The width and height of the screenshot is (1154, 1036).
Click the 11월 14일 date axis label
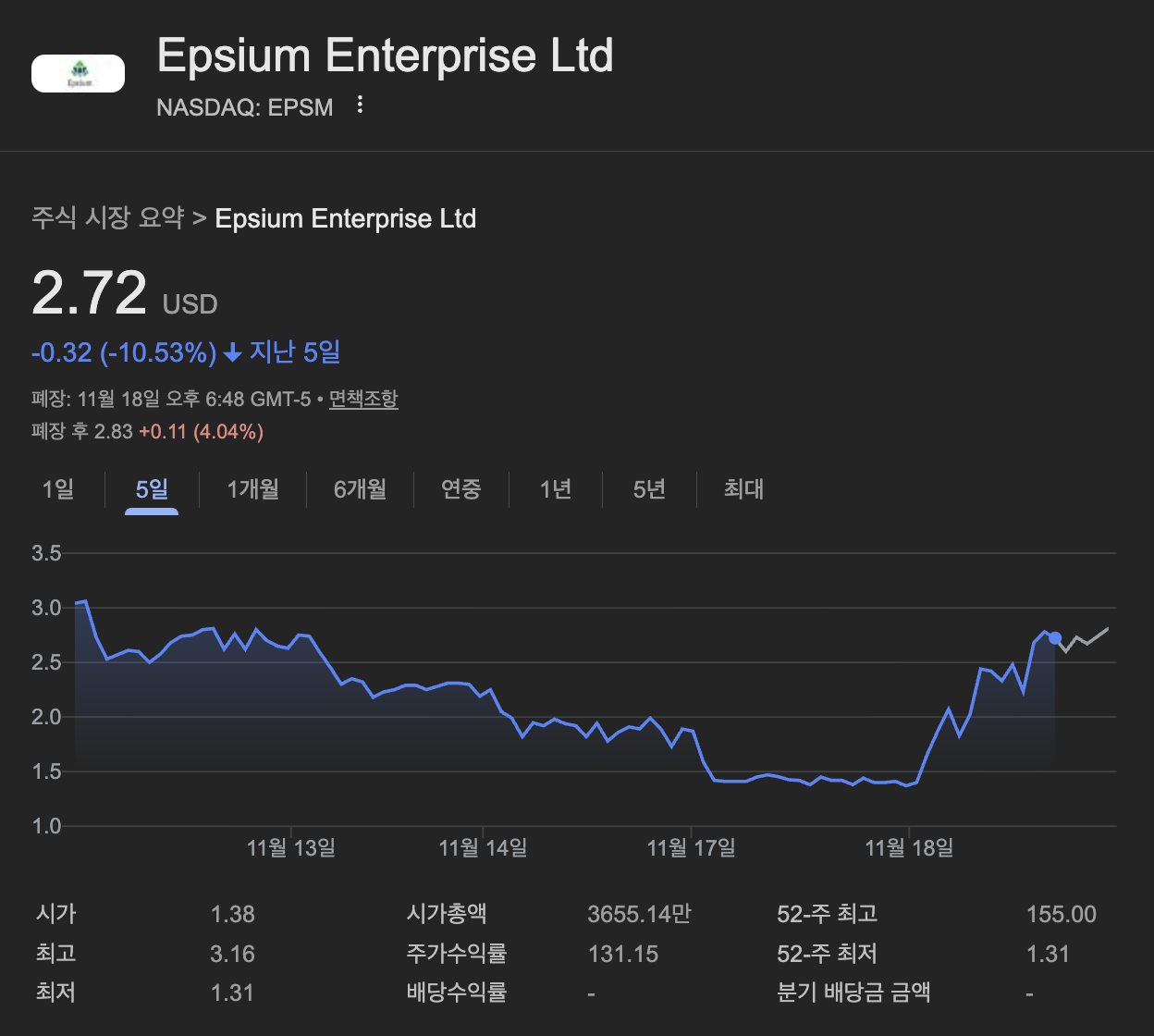point(483,847)
